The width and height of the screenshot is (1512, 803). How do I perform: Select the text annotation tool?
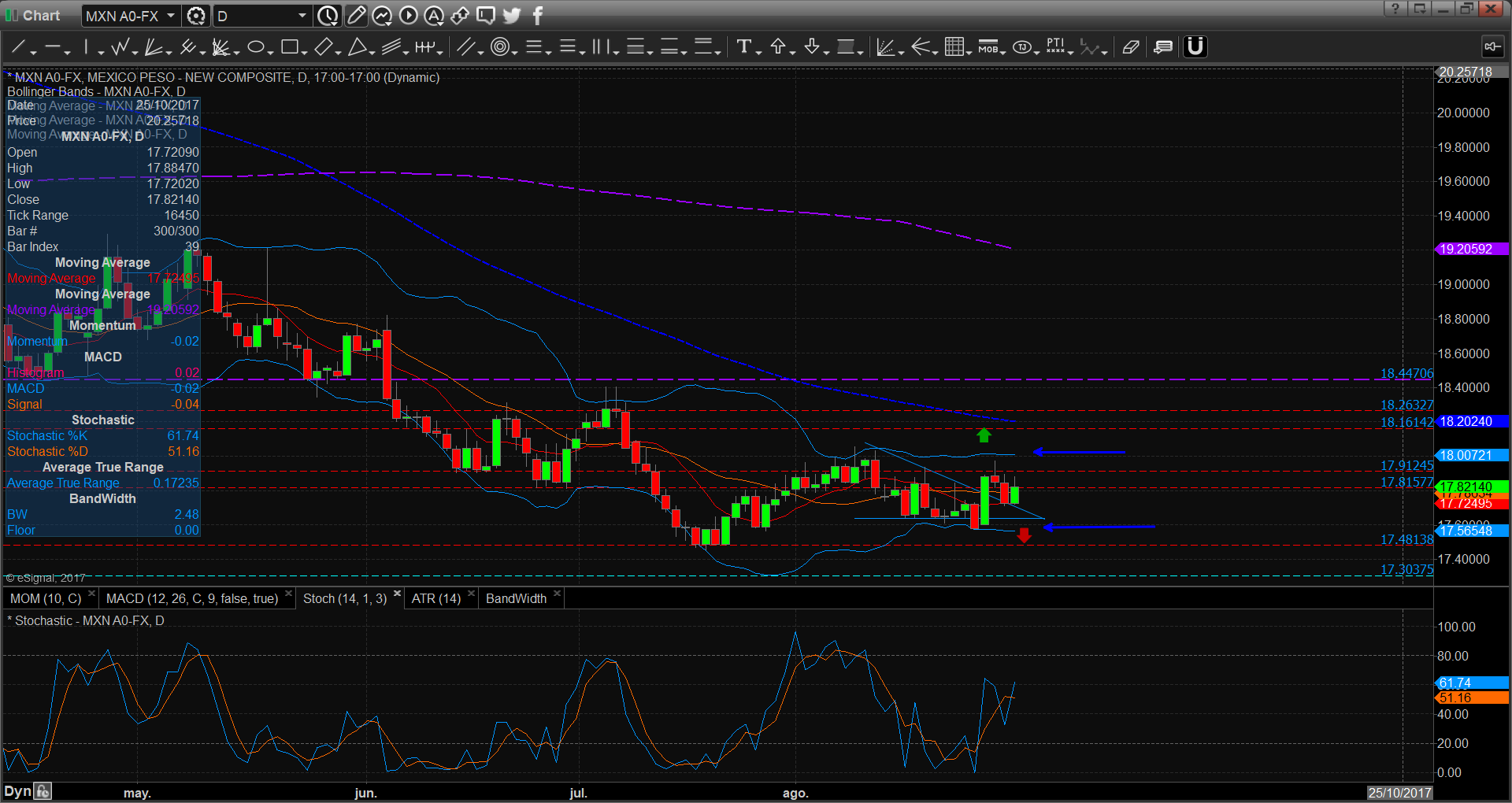coord(743,47)
